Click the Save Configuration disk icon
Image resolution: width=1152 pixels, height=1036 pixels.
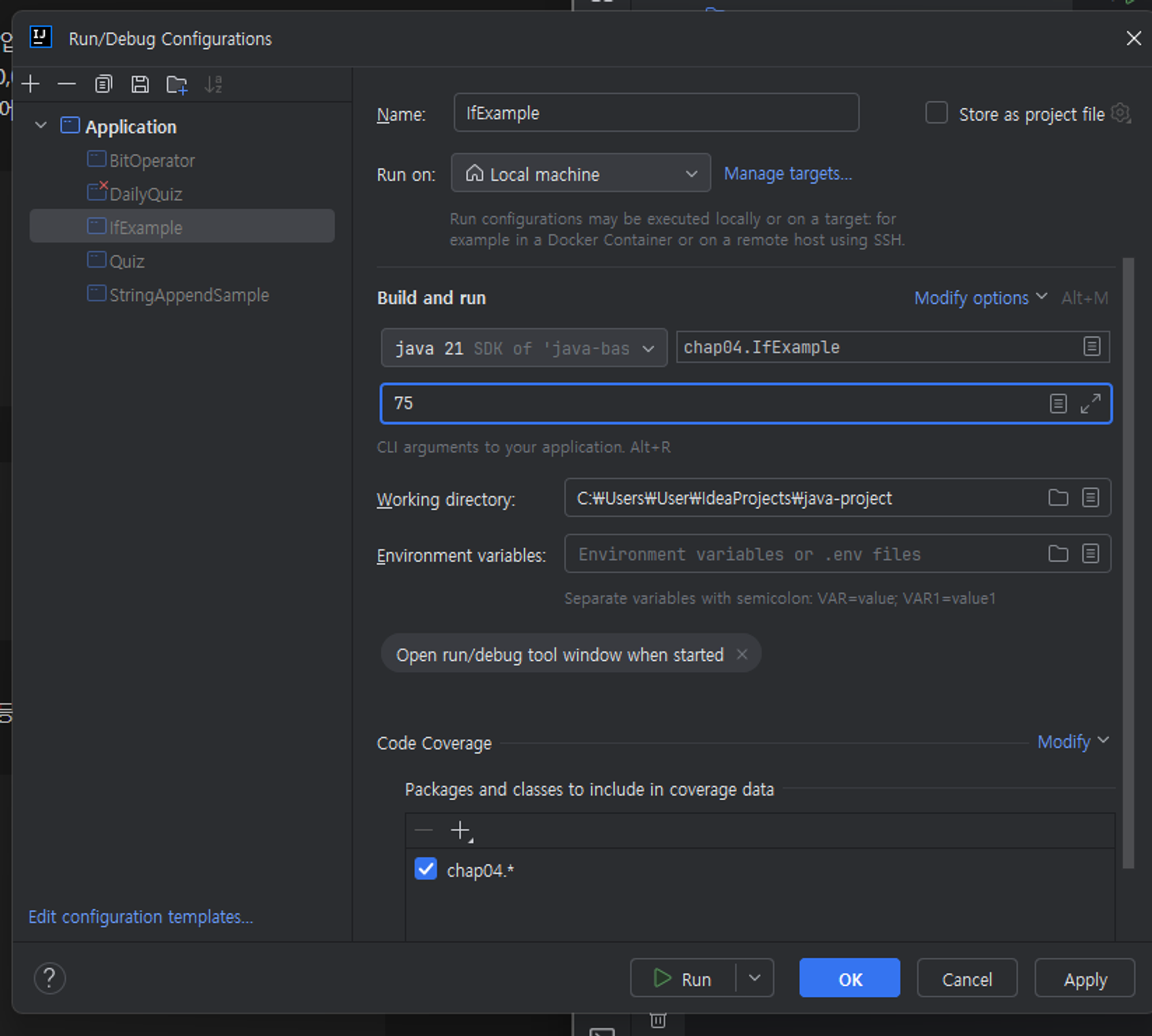140,85
